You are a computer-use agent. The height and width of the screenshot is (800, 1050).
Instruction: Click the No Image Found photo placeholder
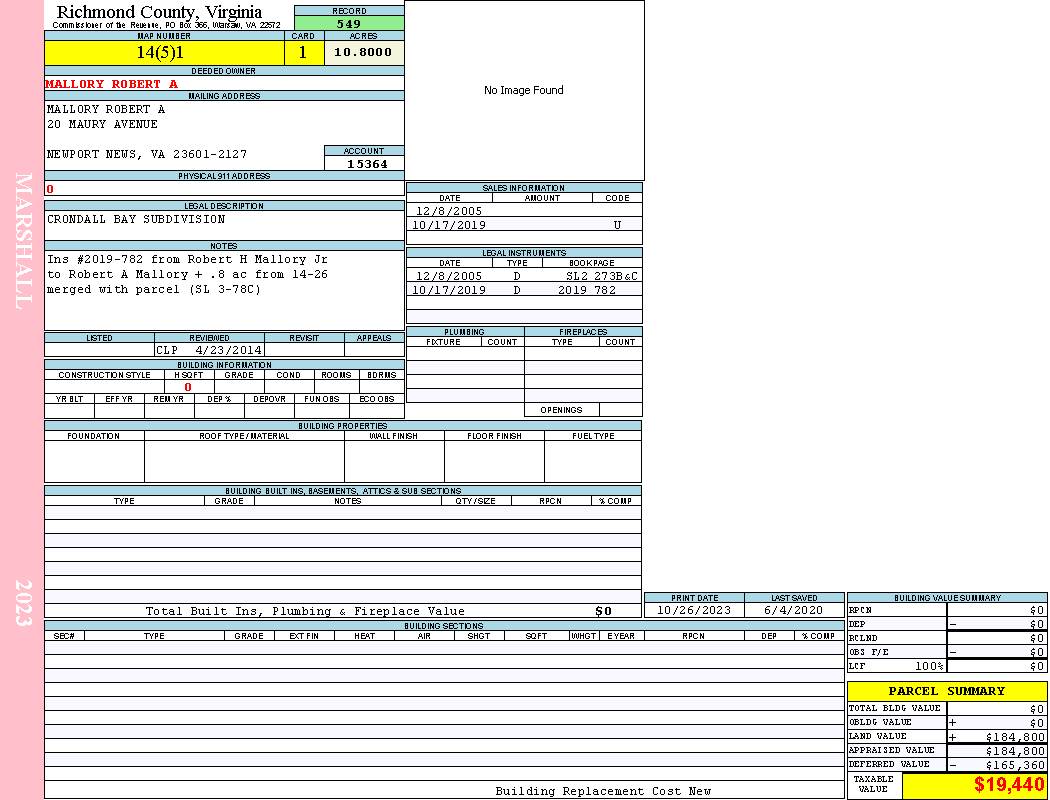point(524,90)
